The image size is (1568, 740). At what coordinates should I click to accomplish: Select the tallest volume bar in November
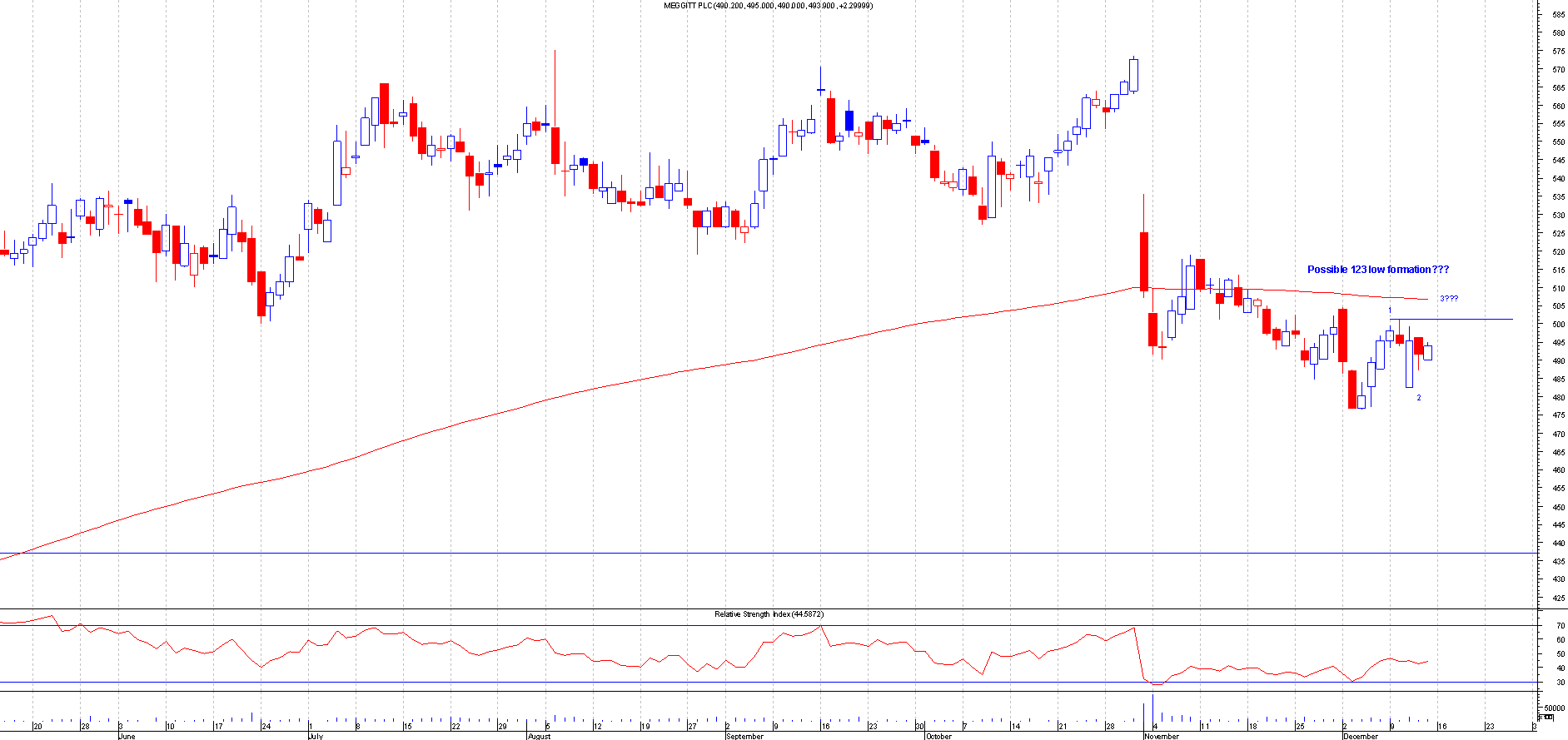1153,712
